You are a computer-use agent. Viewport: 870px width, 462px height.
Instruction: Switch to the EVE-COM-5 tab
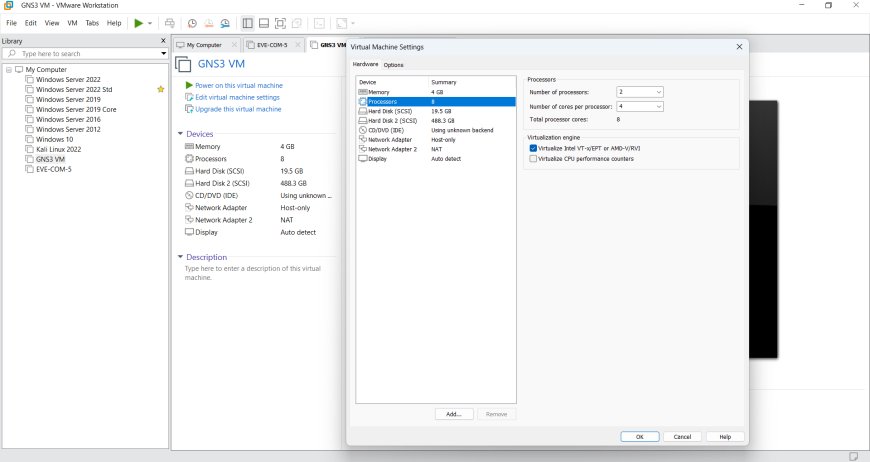point(272,45)
